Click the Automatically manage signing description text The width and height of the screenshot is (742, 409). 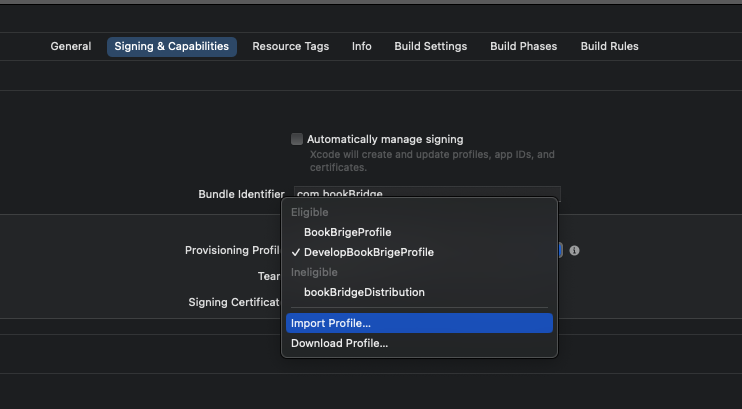(432, 161)
